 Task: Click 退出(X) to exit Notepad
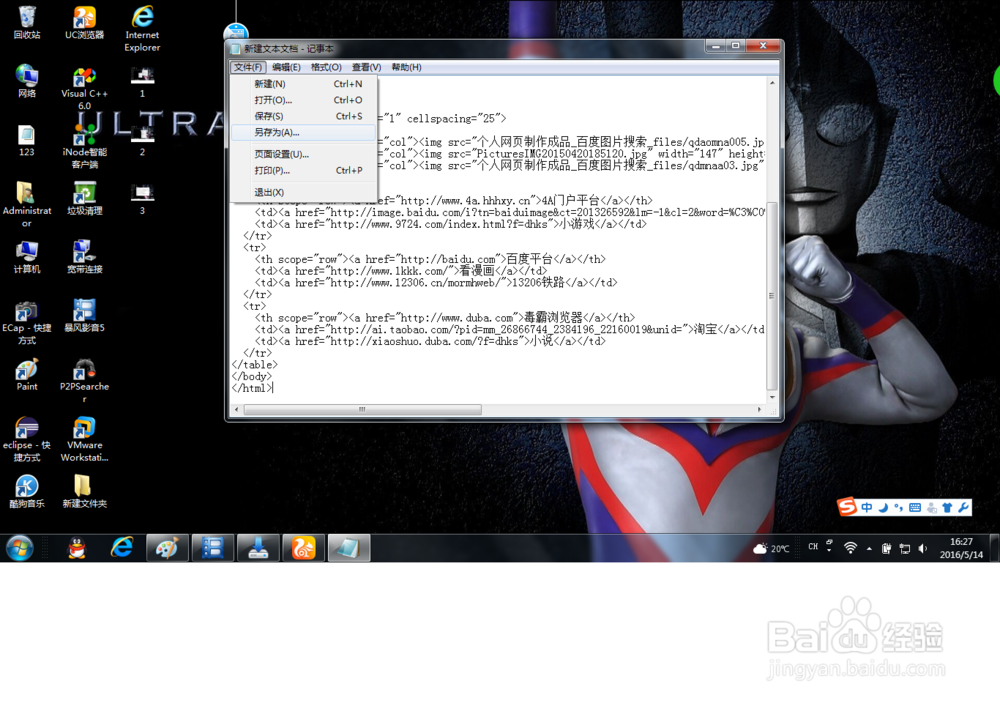(304, 192)
